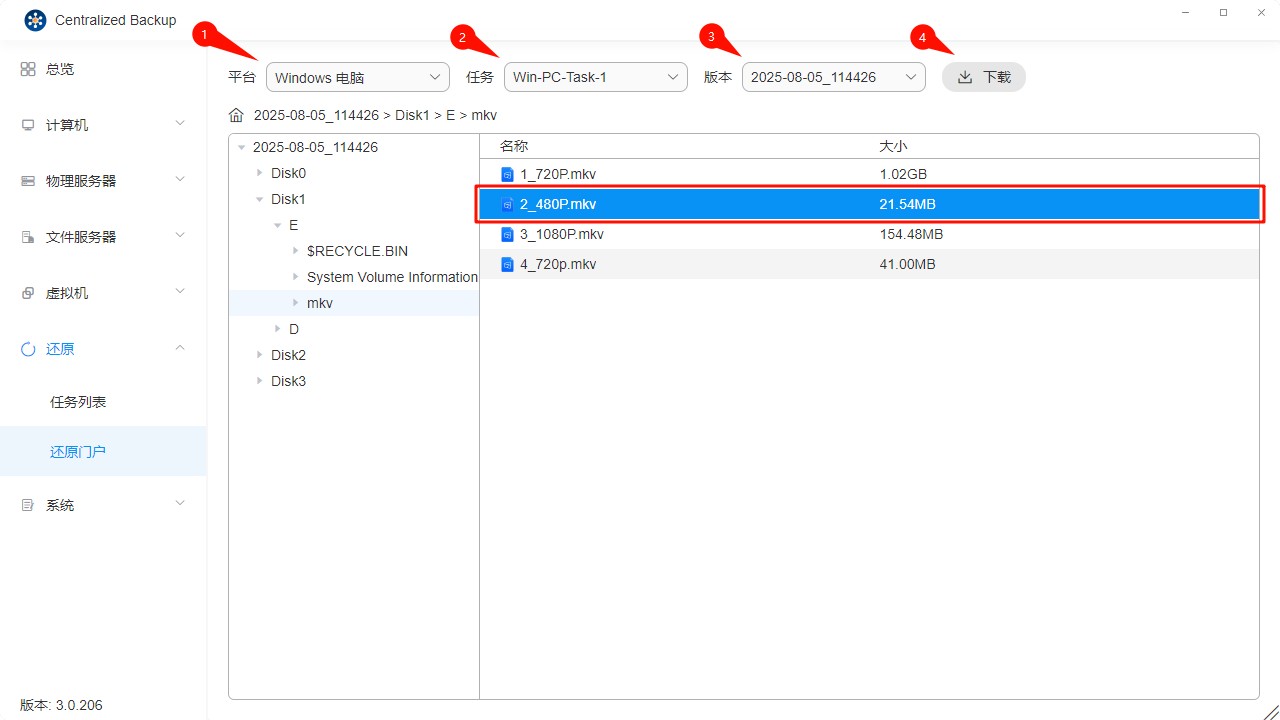Click the 下载 download button
The width and height of the screenshot is (1280, 720).
pos(983,76)
